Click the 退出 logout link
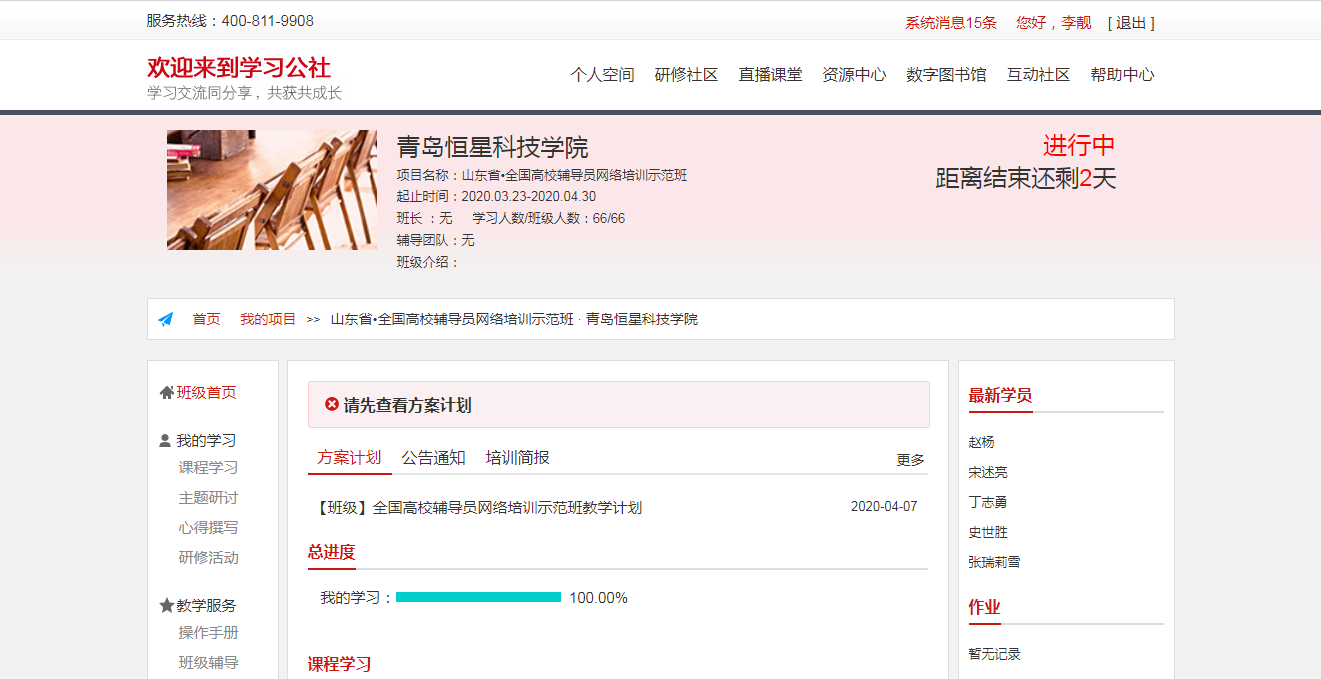 pyautogui.click(x=1131, y=22)
